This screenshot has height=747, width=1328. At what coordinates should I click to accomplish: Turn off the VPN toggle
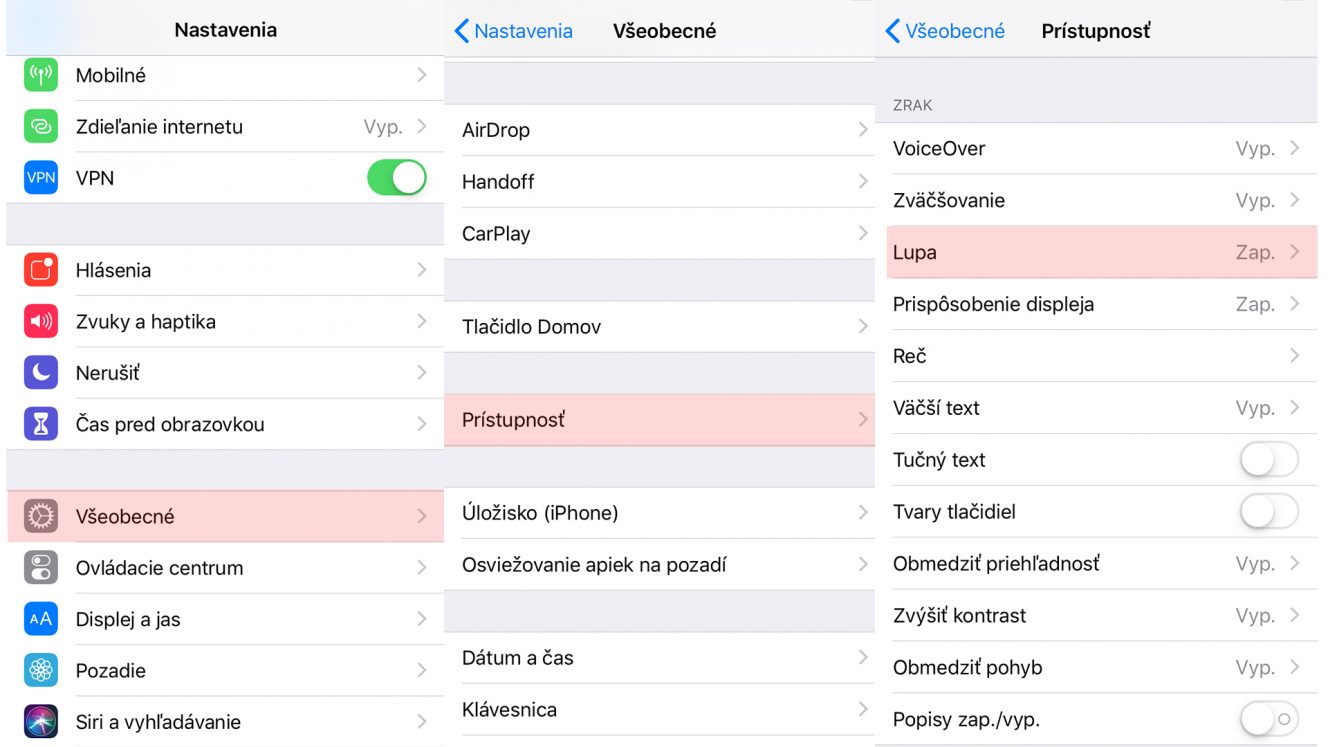click(397, 178)
